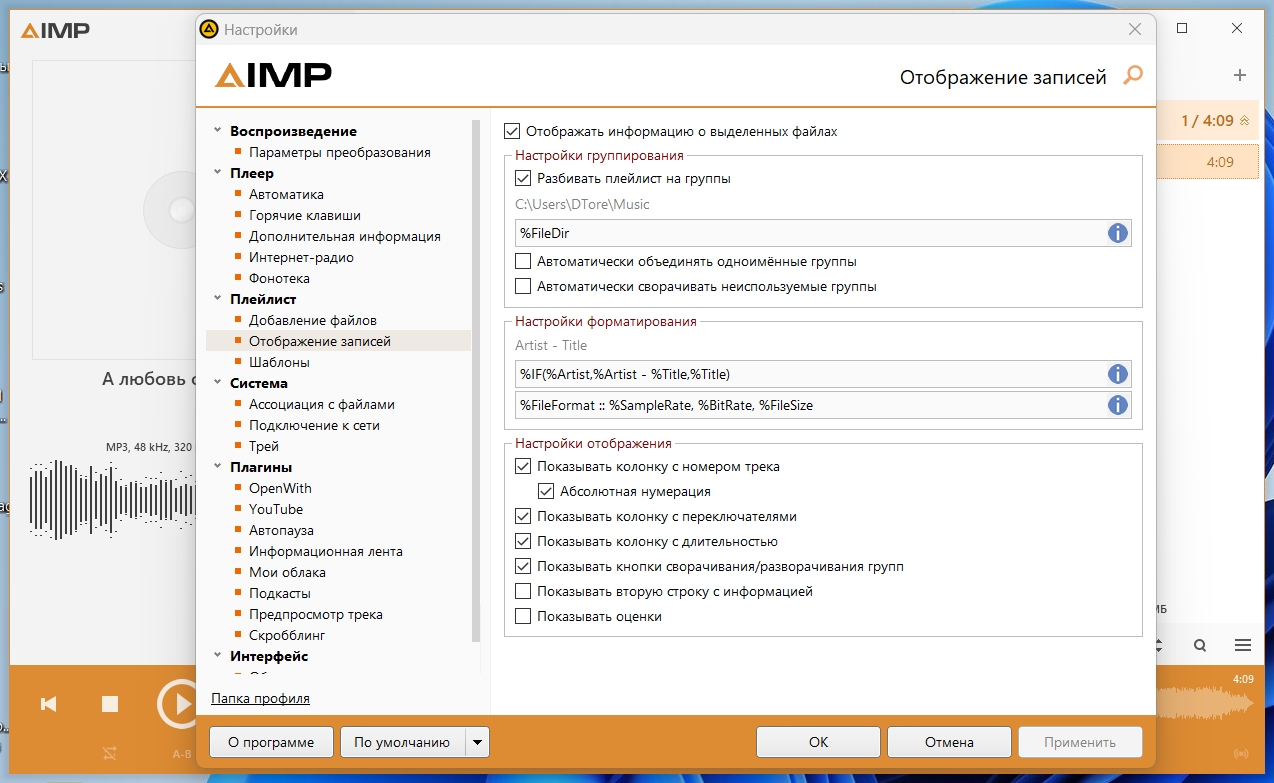Click inside the %FileDir grouping template field
The width and height of the screenshot is (1274, 783).
click(808, 233)
